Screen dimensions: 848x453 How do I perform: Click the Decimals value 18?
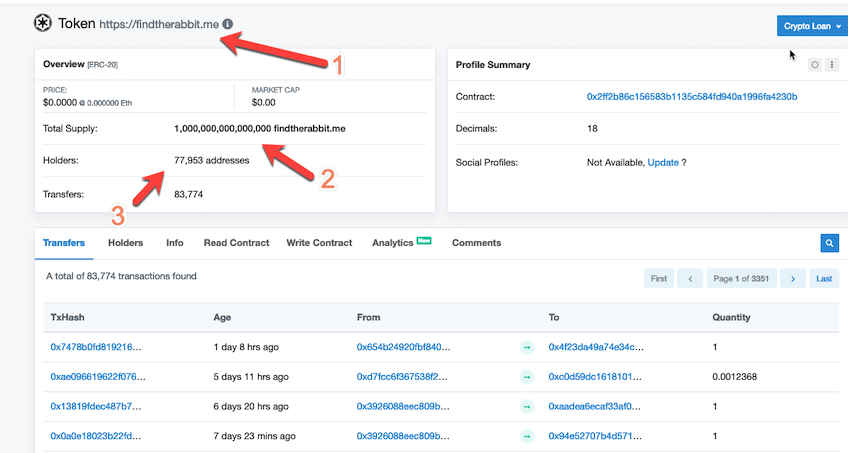(x=592, y=129)
